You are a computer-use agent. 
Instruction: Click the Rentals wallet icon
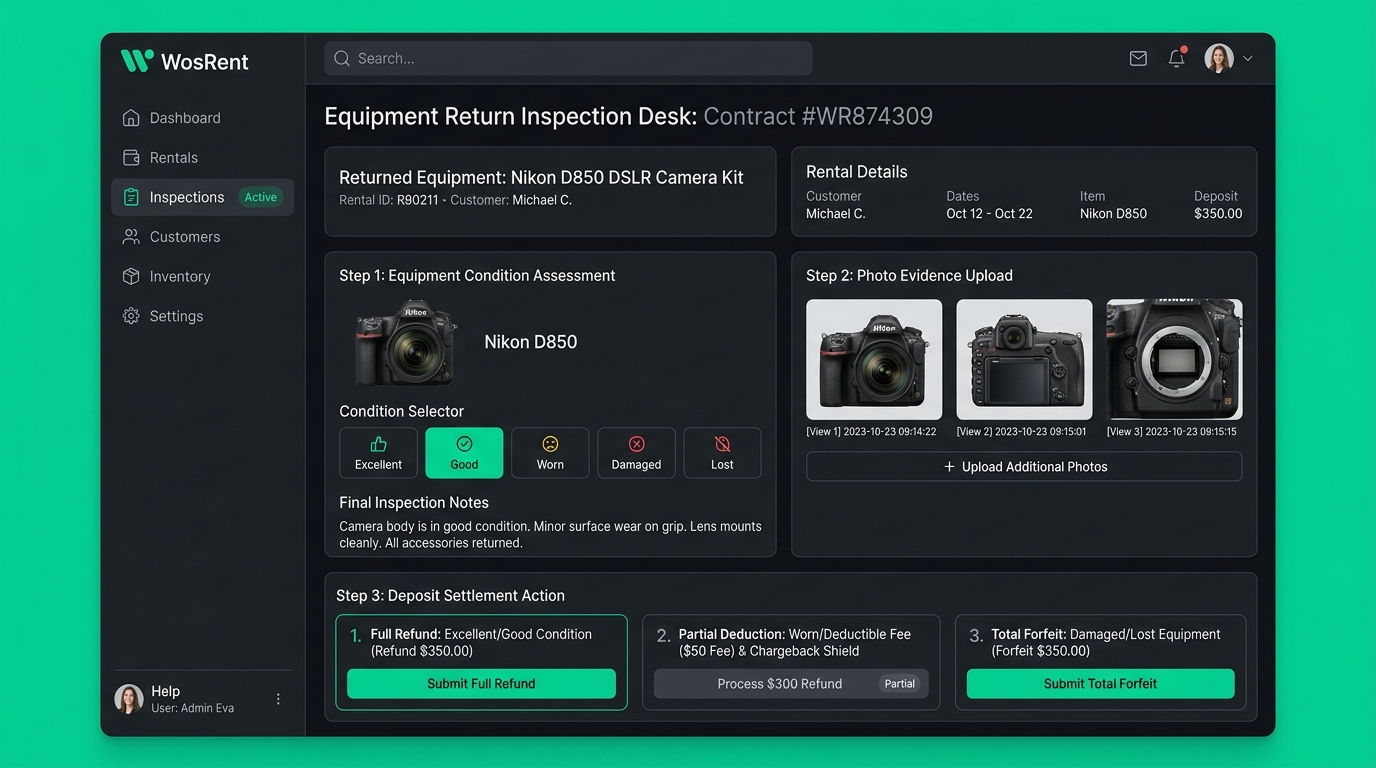131,158
